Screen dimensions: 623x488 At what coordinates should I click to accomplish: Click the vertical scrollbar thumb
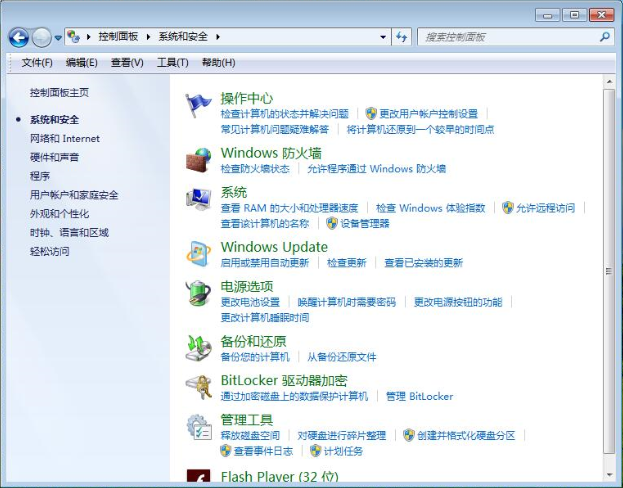pyautogui.click(x=609, y=271)
